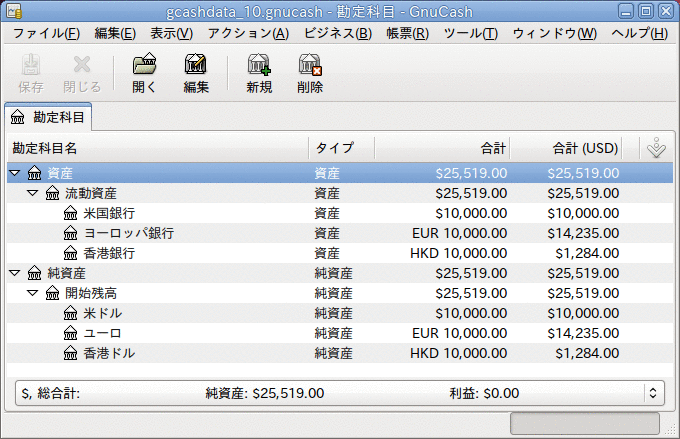Click the bank icon beside 資産 row

pos(35,173)
